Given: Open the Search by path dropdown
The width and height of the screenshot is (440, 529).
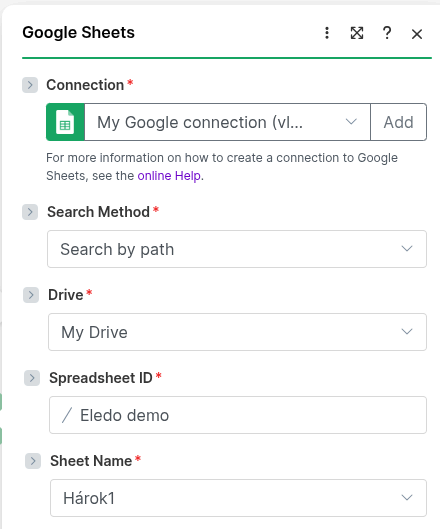Looking at the screenshot, I should (x=237, y=249).
